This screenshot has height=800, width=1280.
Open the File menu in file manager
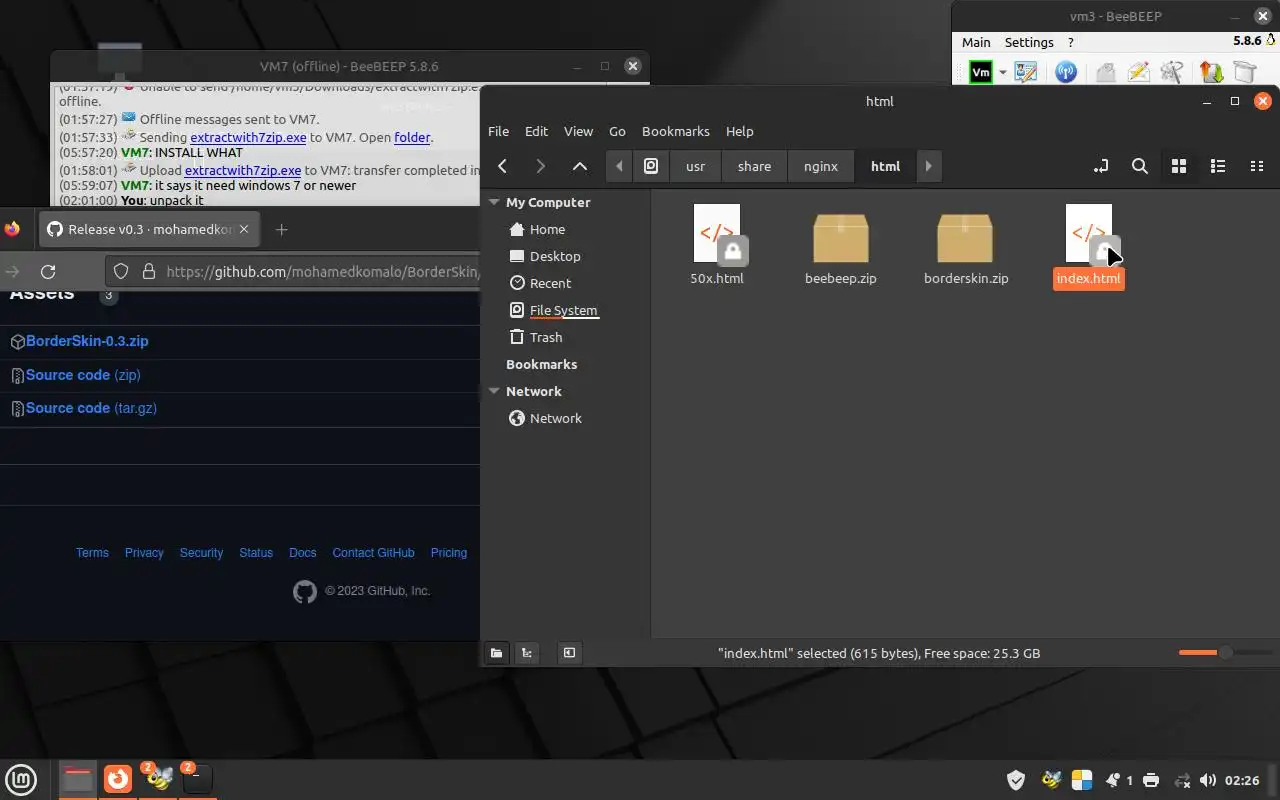pos(498,131)
